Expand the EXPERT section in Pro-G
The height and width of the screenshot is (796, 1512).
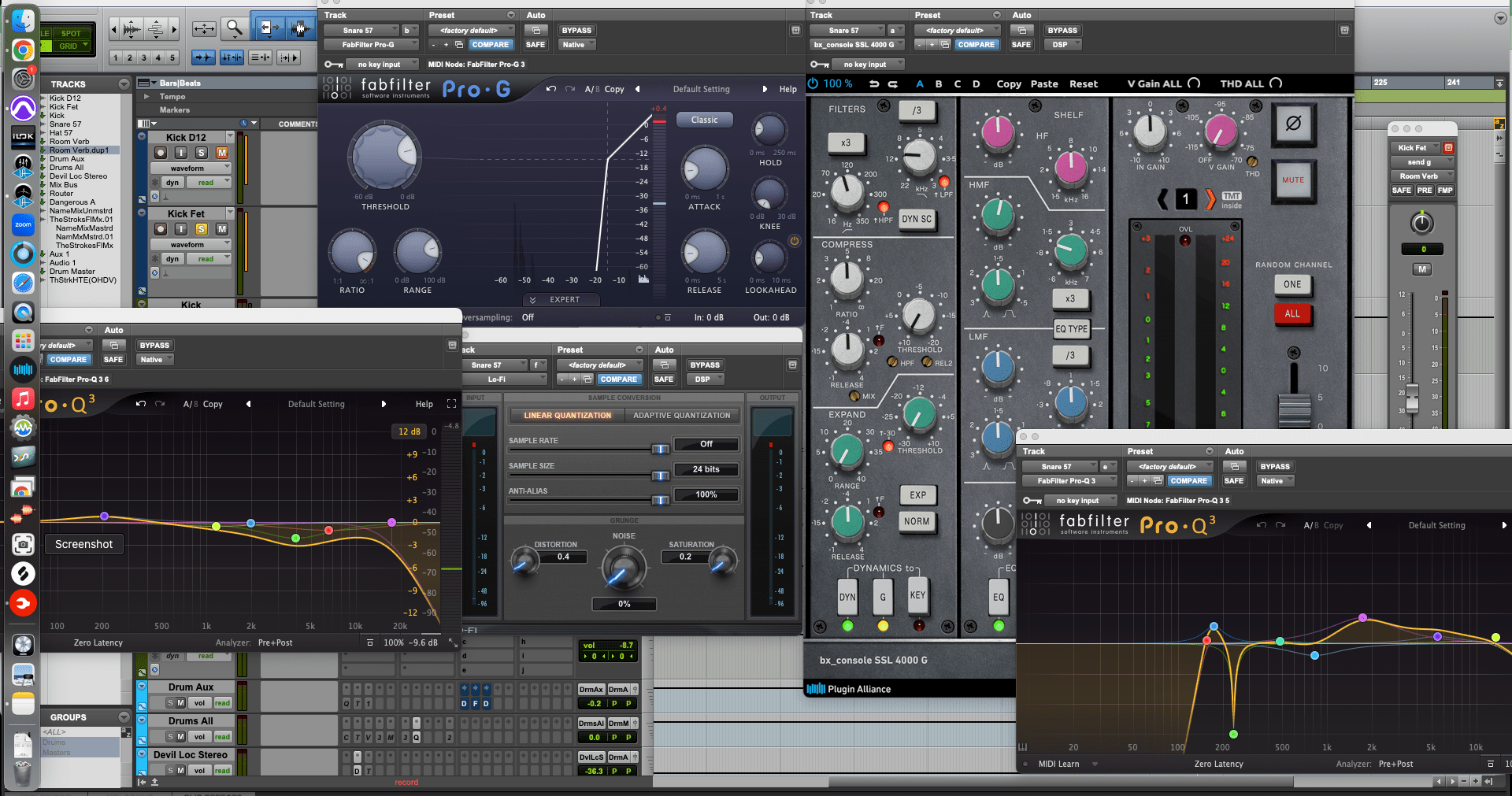561,299
